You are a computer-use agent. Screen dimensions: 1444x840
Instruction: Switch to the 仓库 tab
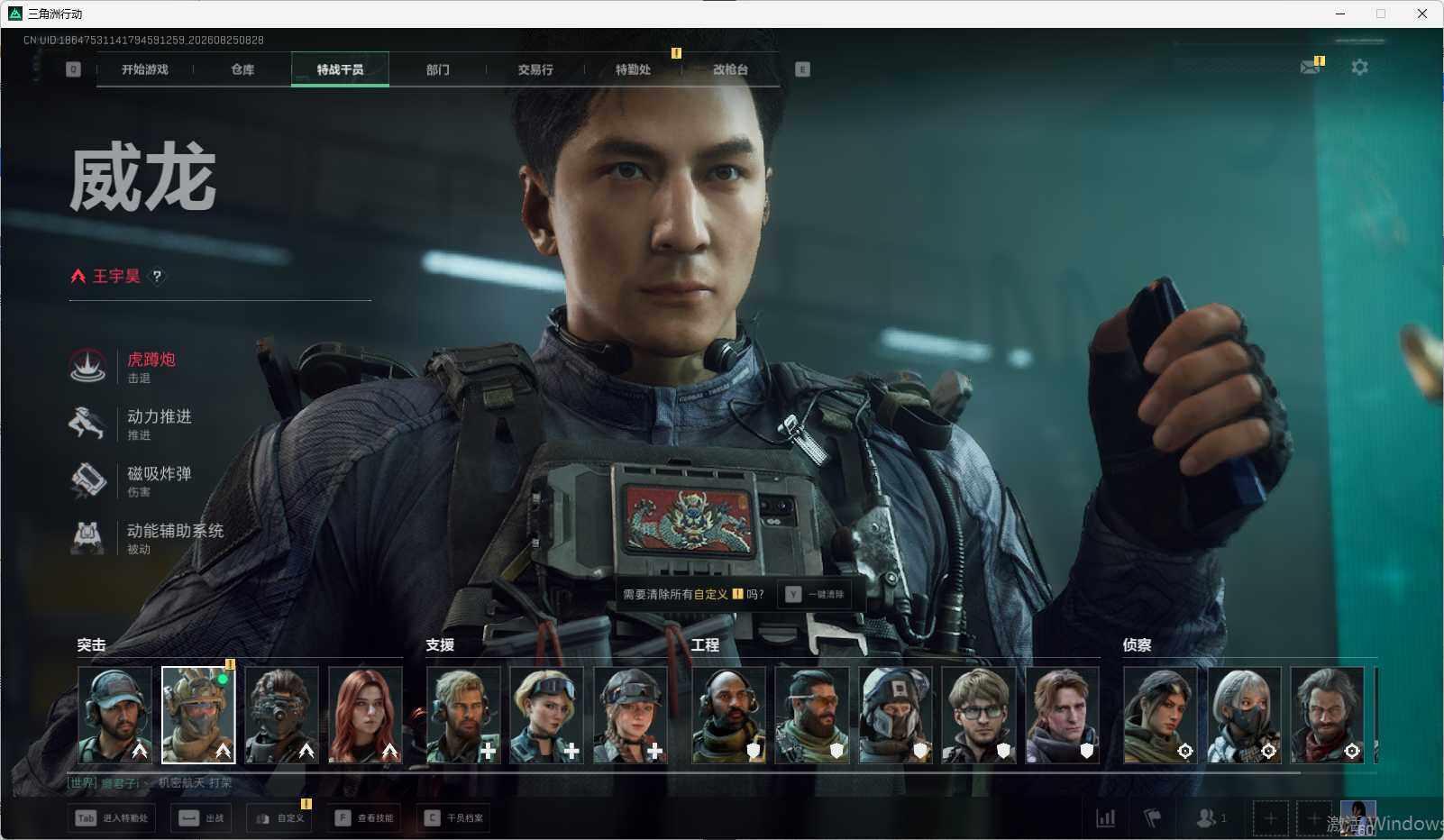point(242,69)
